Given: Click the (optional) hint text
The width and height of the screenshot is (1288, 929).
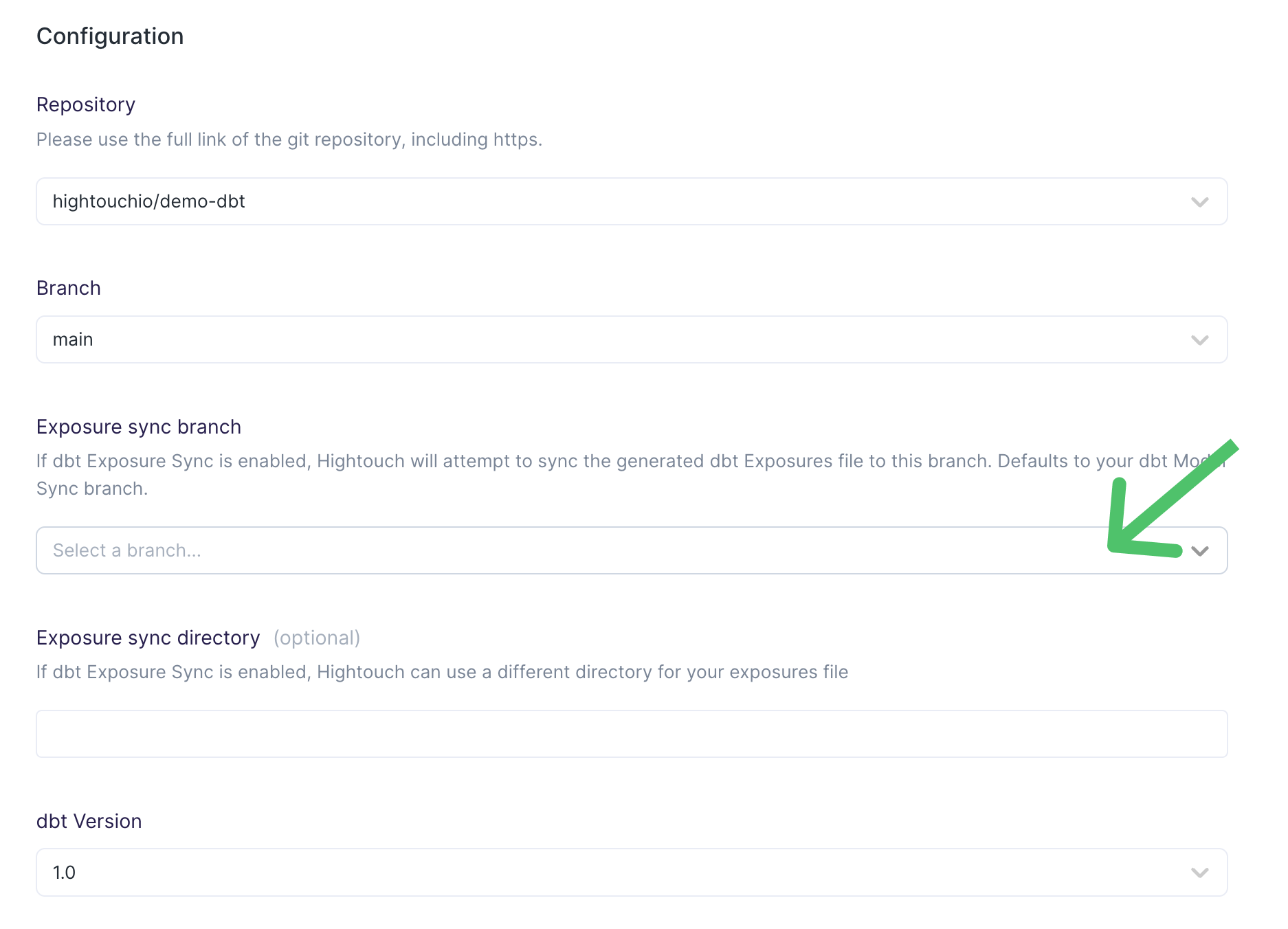Looking at the screenshot, I should pos(317,638).
